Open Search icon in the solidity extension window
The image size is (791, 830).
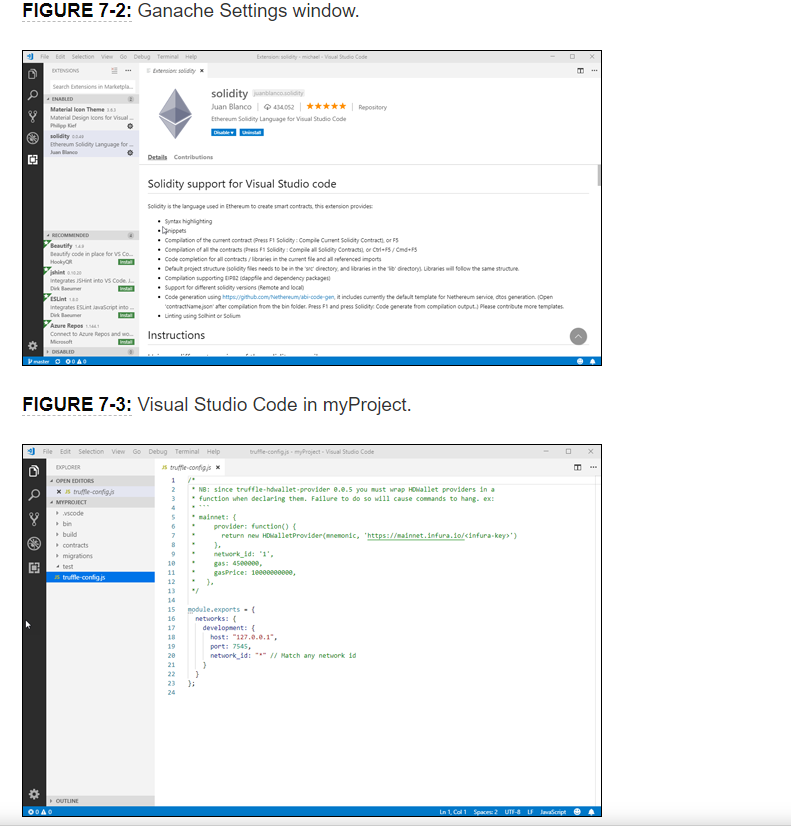click(x=33, y=95)
